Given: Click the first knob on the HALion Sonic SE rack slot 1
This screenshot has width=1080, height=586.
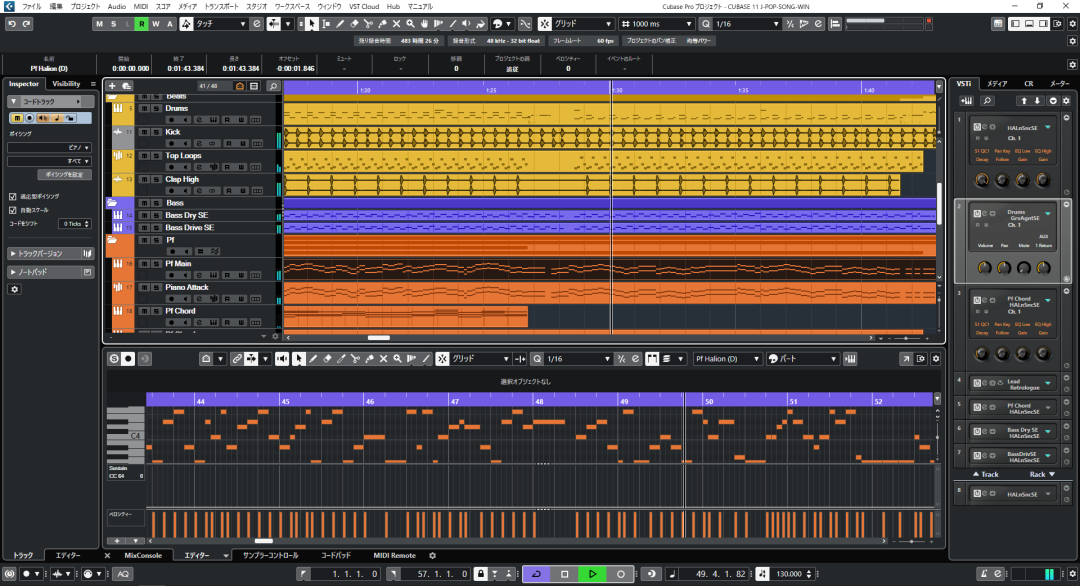Looking at the screenshot, I should pyautogui.click(x=982, y=180).
